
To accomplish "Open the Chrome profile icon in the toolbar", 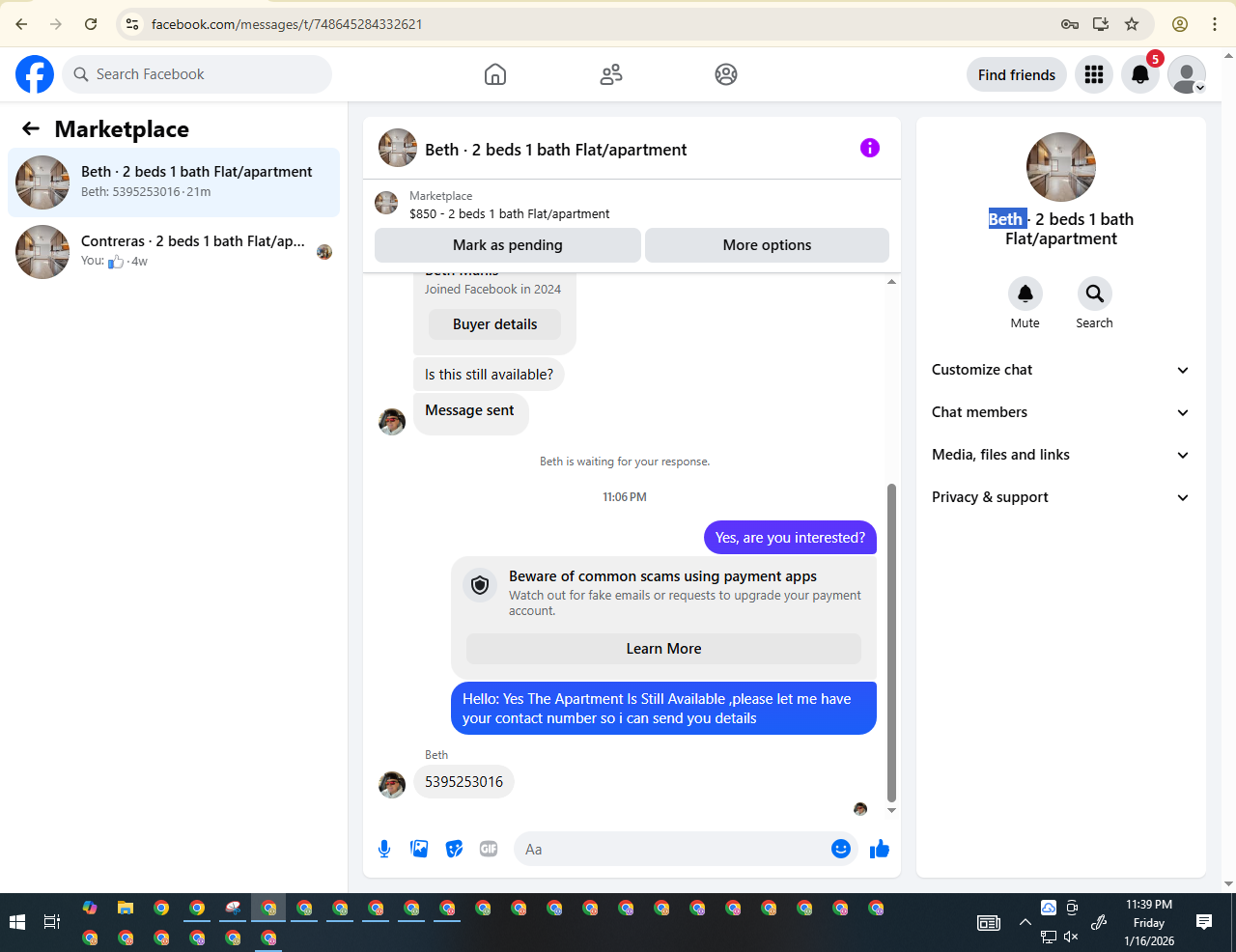I will coord(1180,24).
